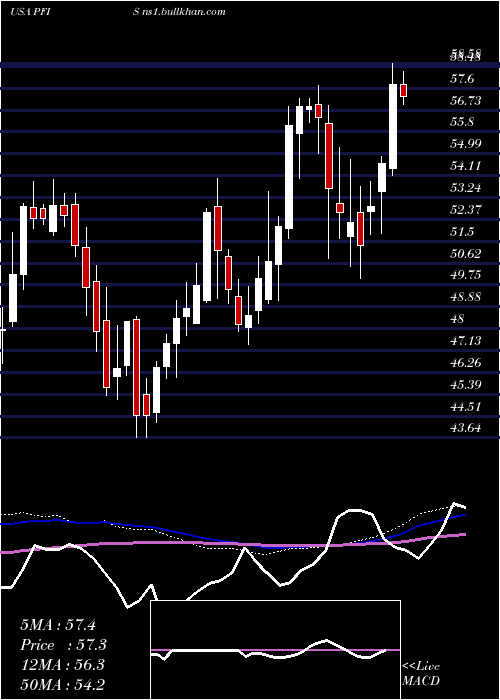Click the '<<Live MACD' label
This screenshot has width=500, height=700.
coord(421,673)
